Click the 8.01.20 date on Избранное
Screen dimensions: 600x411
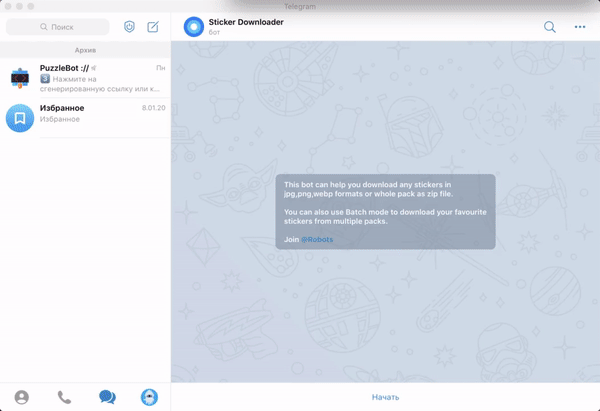click(x=153, y=108)
